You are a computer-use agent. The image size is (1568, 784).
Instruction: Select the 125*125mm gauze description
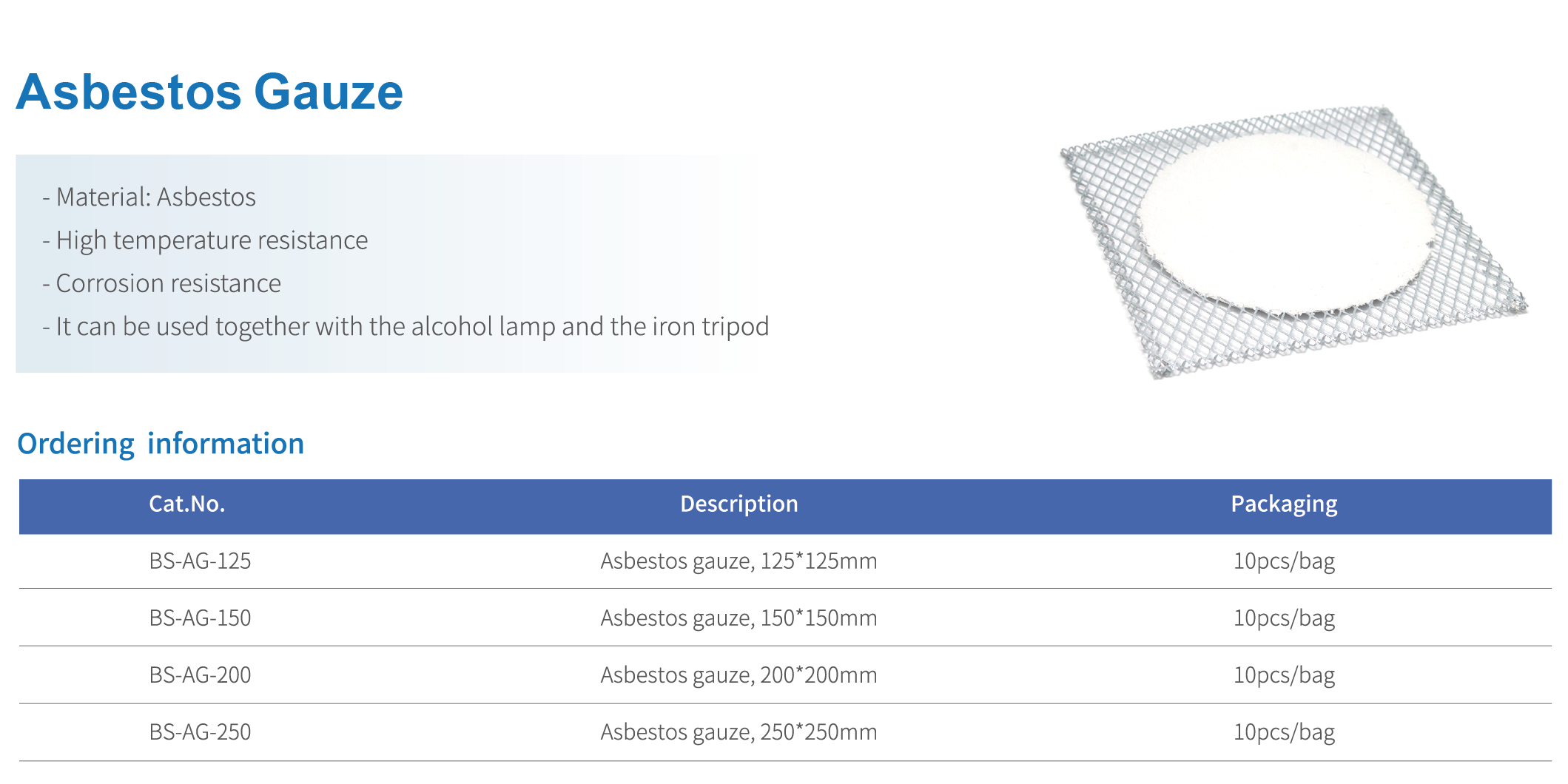click(738, 561)
